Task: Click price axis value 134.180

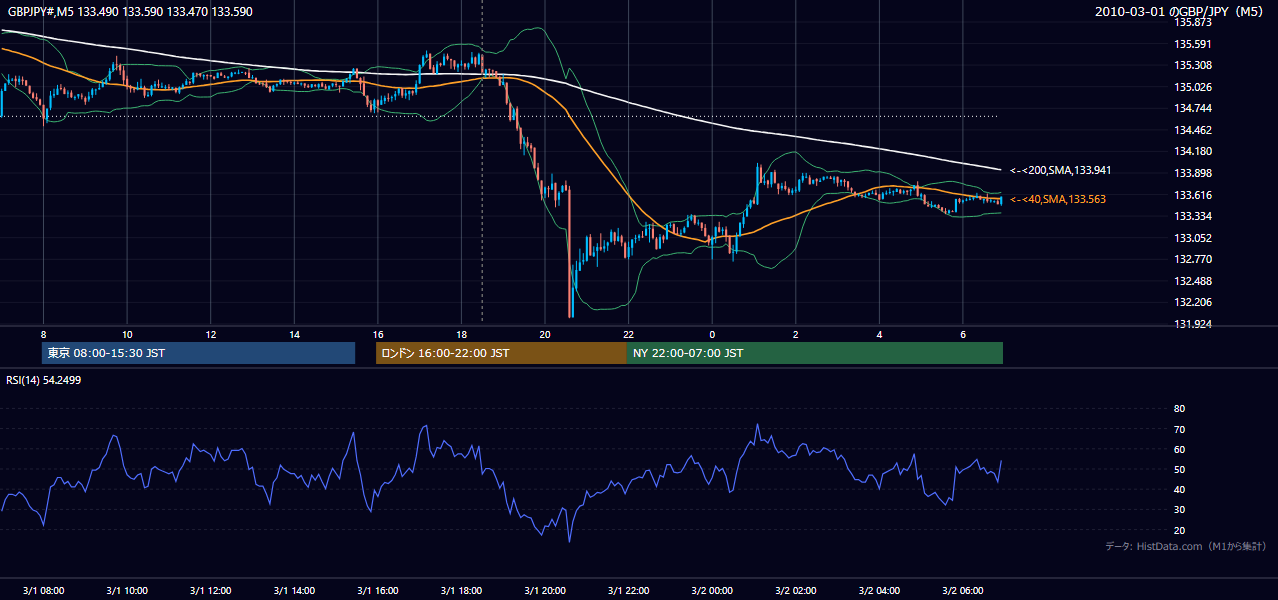Action: click(x=1192, y=151)
